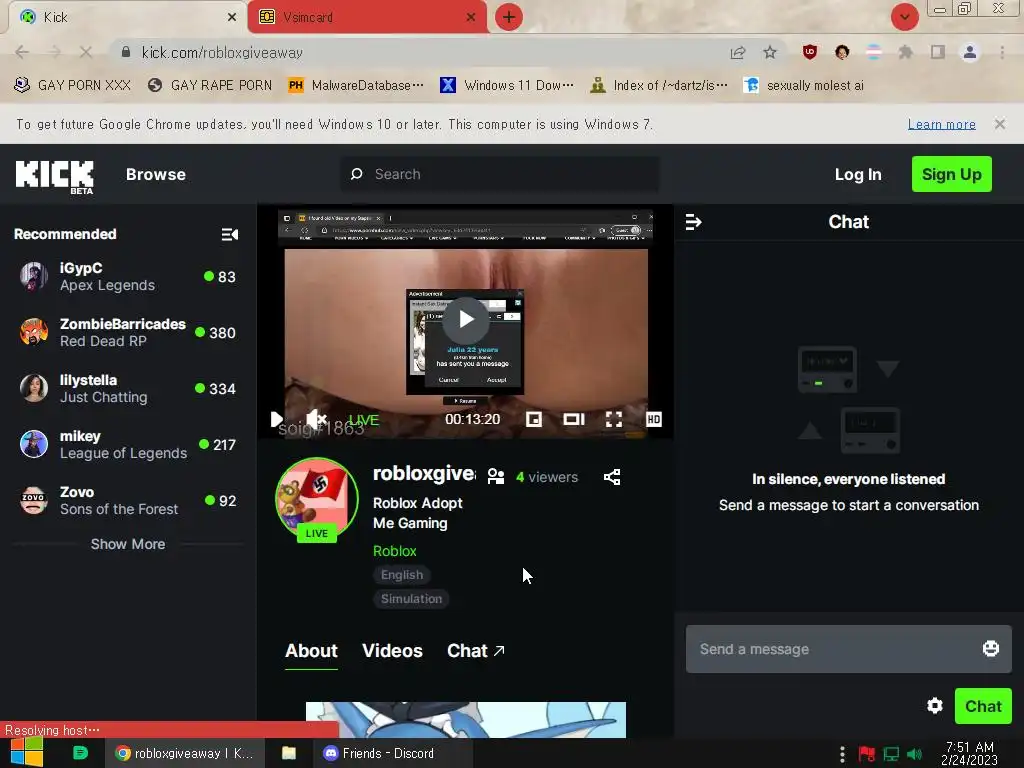Click the system volume tray icon
Image resolution: width=1024 pixels, height=768 pixels.
click(914, 754)
